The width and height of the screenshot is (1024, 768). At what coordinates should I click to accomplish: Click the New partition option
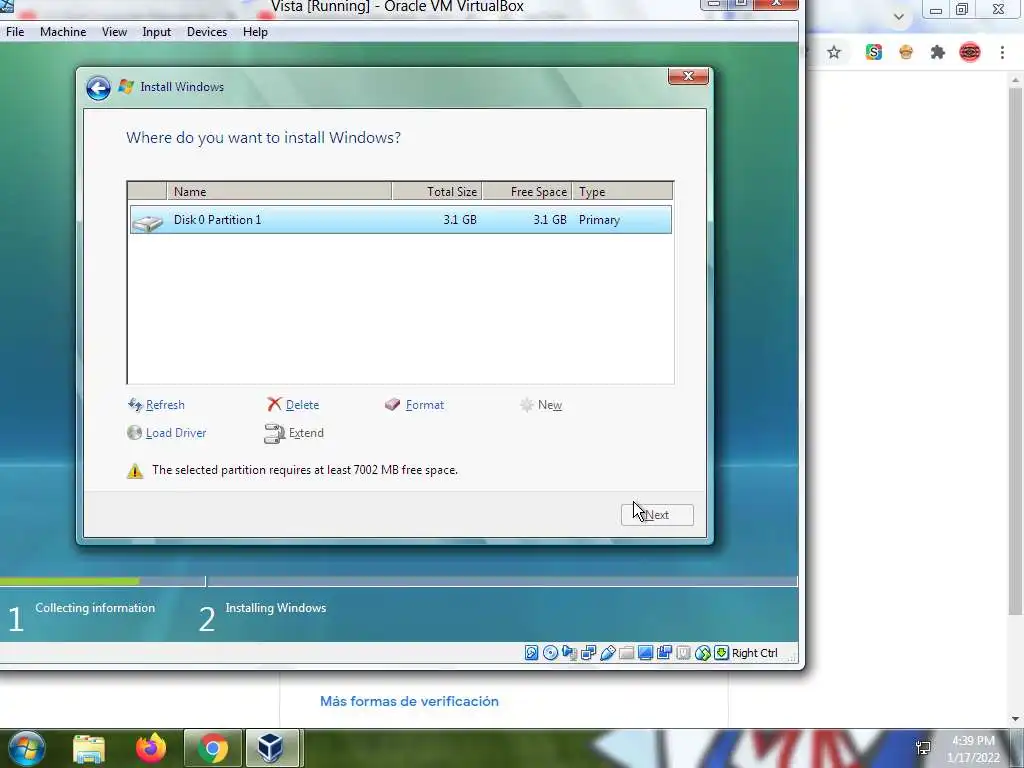tap(541, 405)
